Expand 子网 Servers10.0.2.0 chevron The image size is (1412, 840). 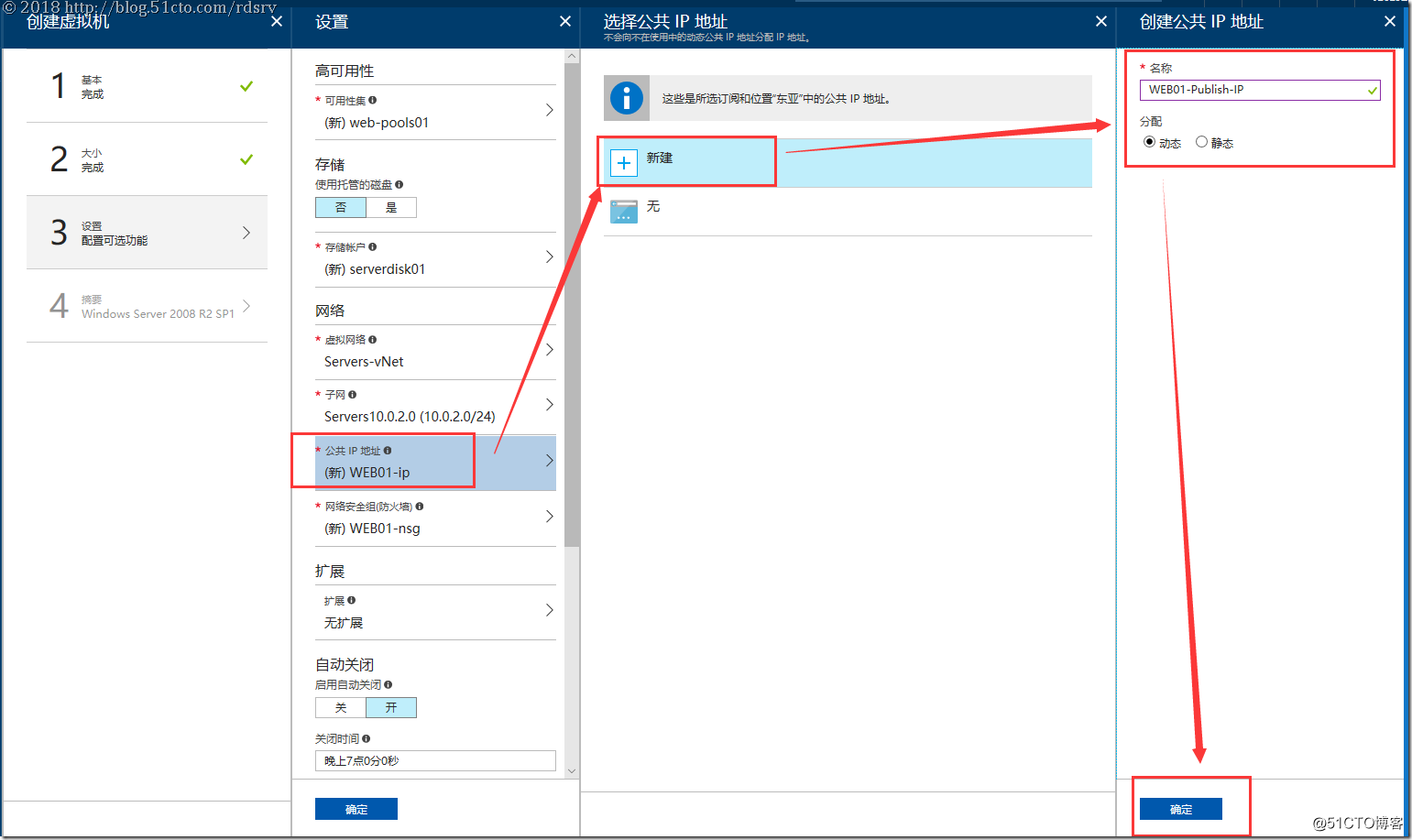(550, 404)
